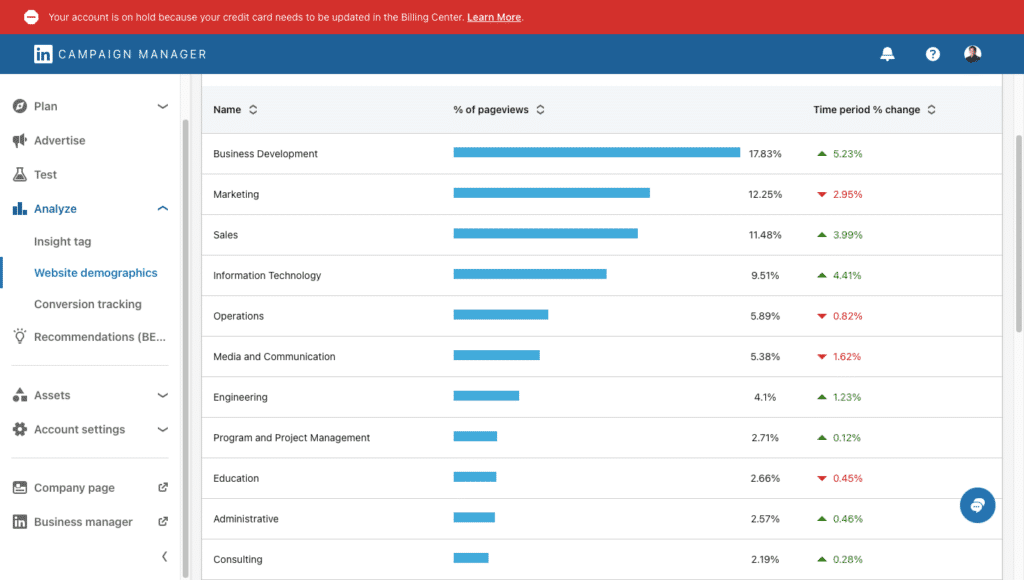Screen dimensions: 1024x580
Task: Open Business manager external link icon
Action: [163, 521]
